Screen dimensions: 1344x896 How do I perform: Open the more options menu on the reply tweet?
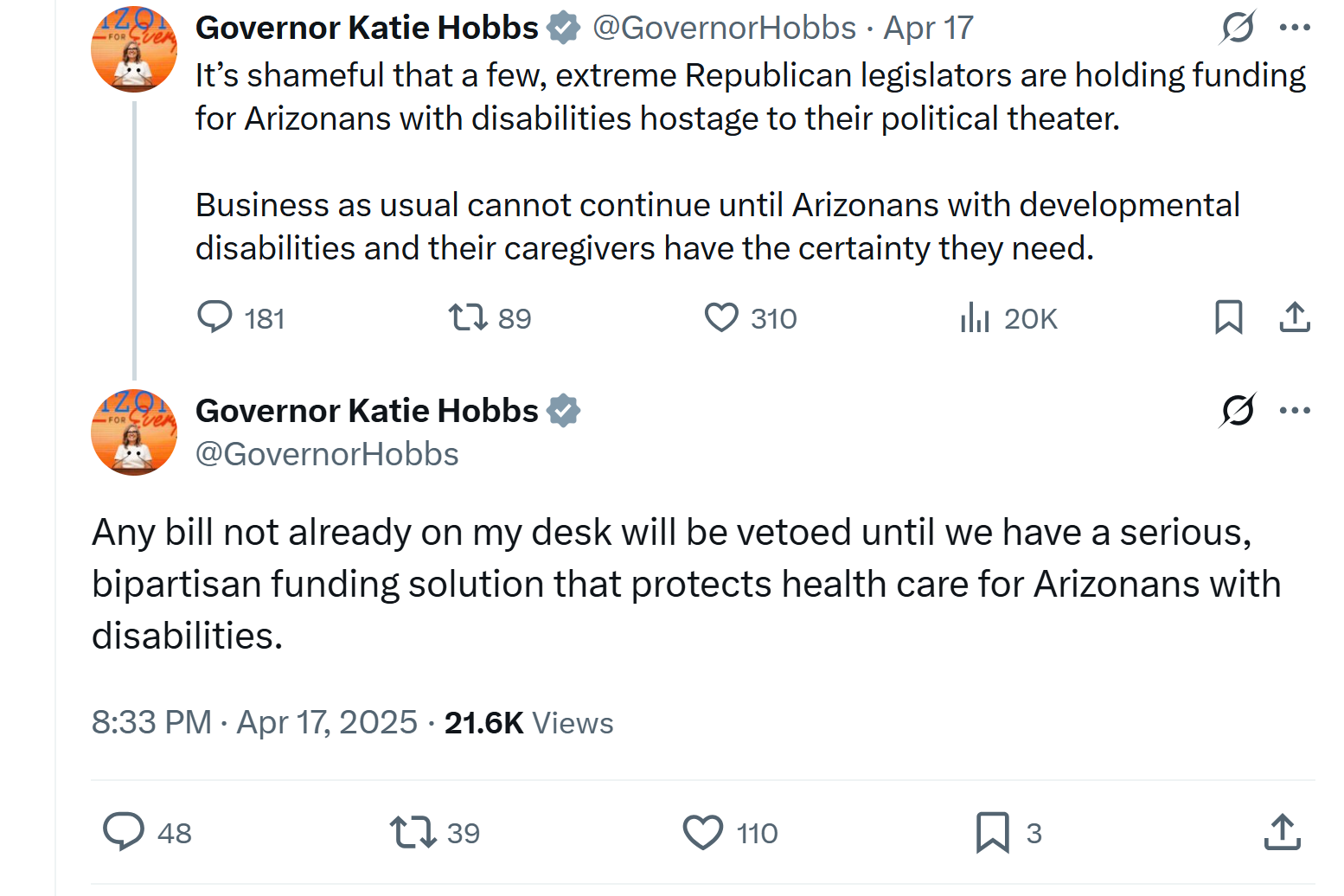(1294, 412)
